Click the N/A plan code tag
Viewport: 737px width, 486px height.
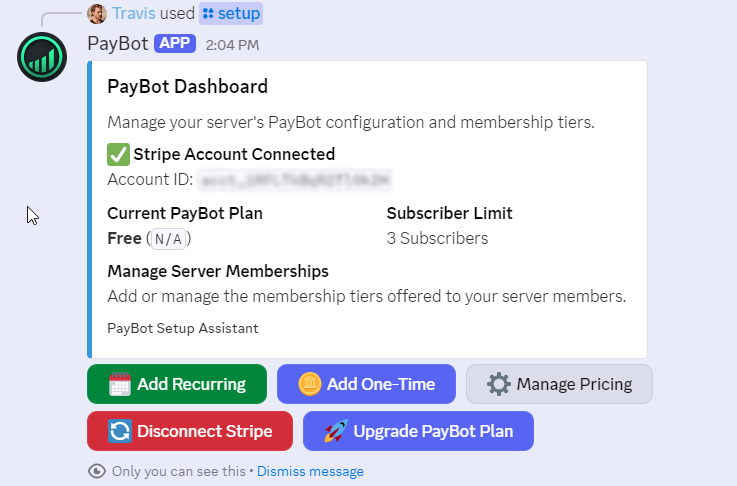168,239
